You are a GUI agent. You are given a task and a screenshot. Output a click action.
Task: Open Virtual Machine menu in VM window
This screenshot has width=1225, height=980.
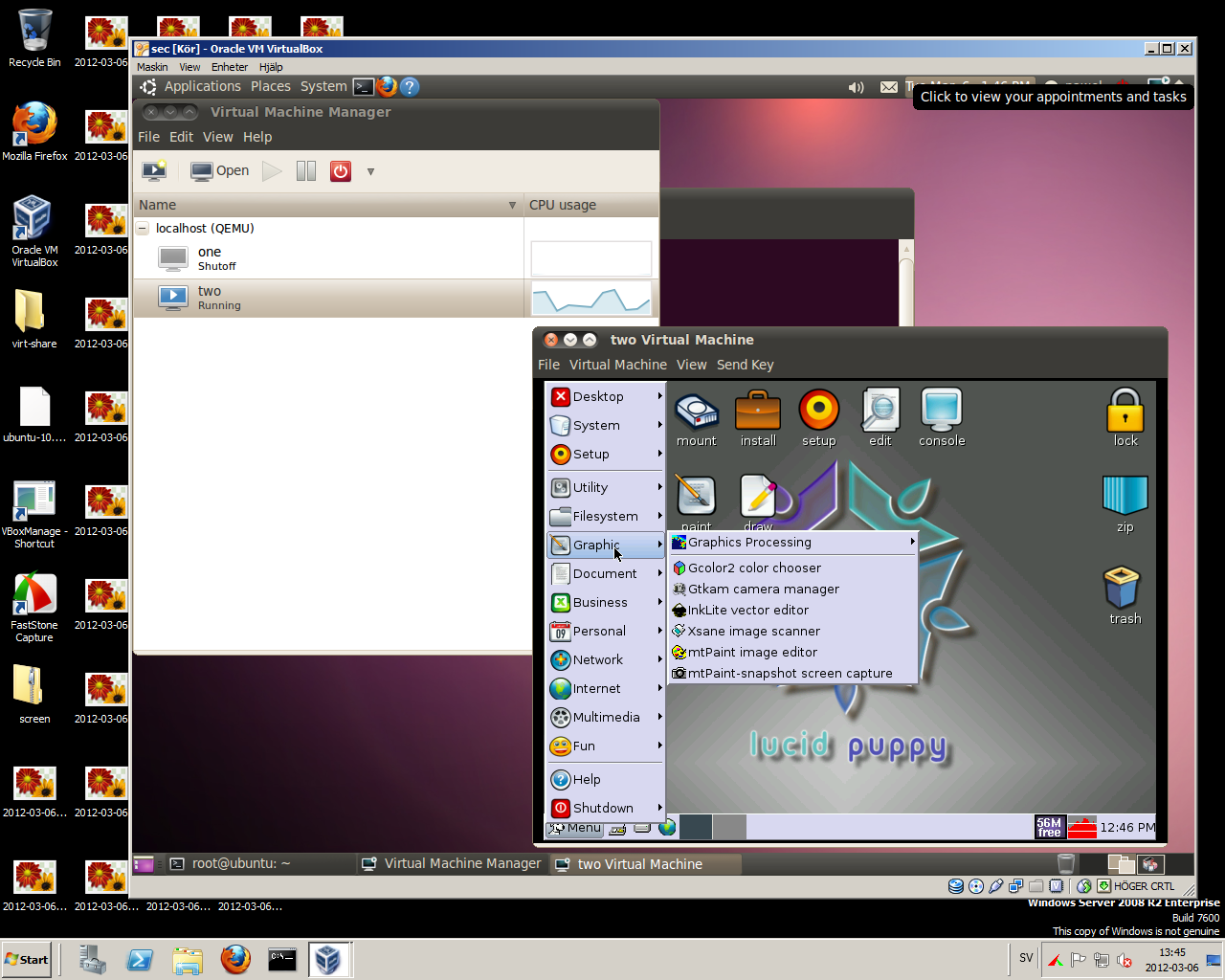618,365
